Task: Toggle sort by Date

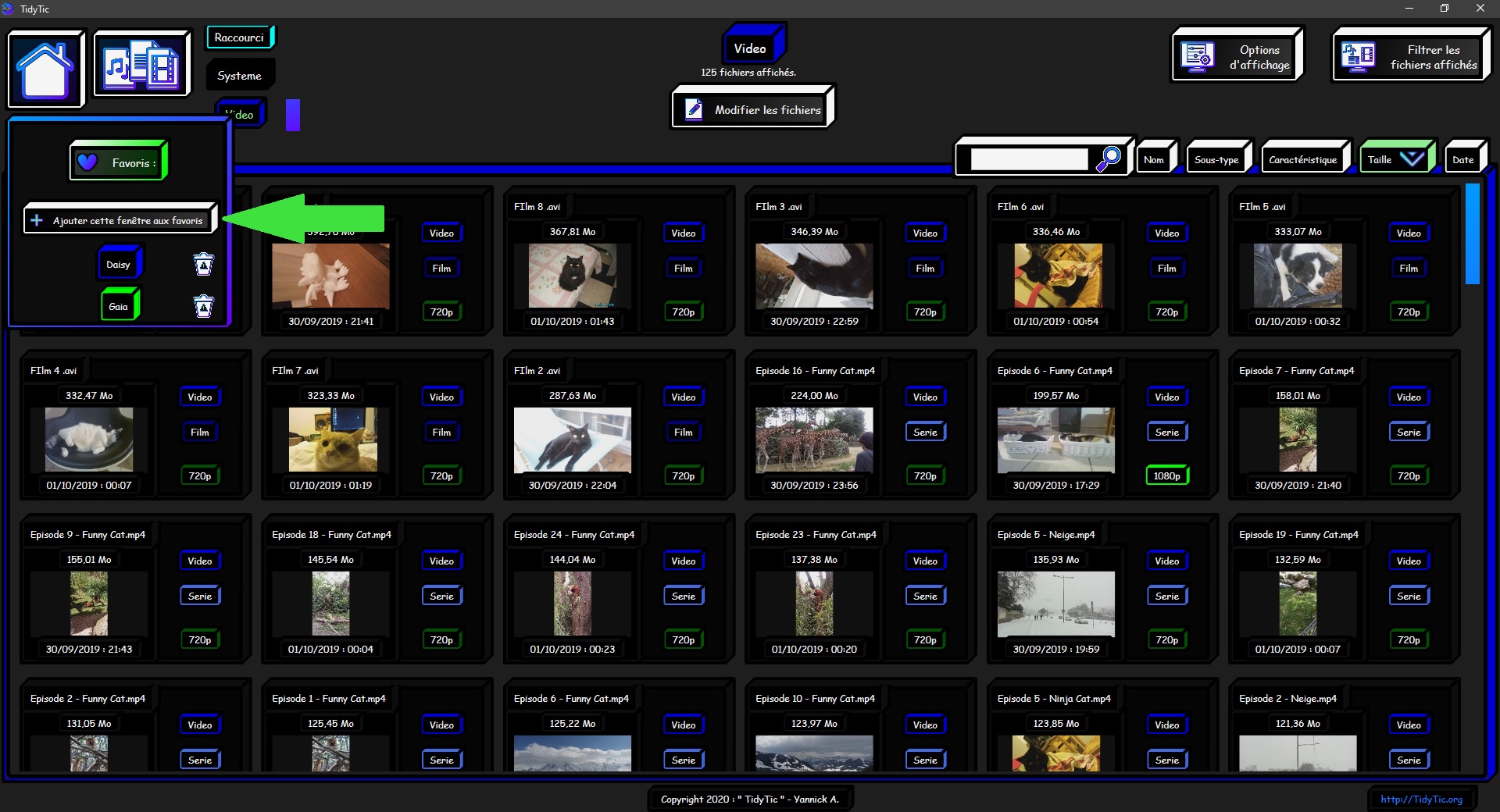Action: tap(1462, 160)
